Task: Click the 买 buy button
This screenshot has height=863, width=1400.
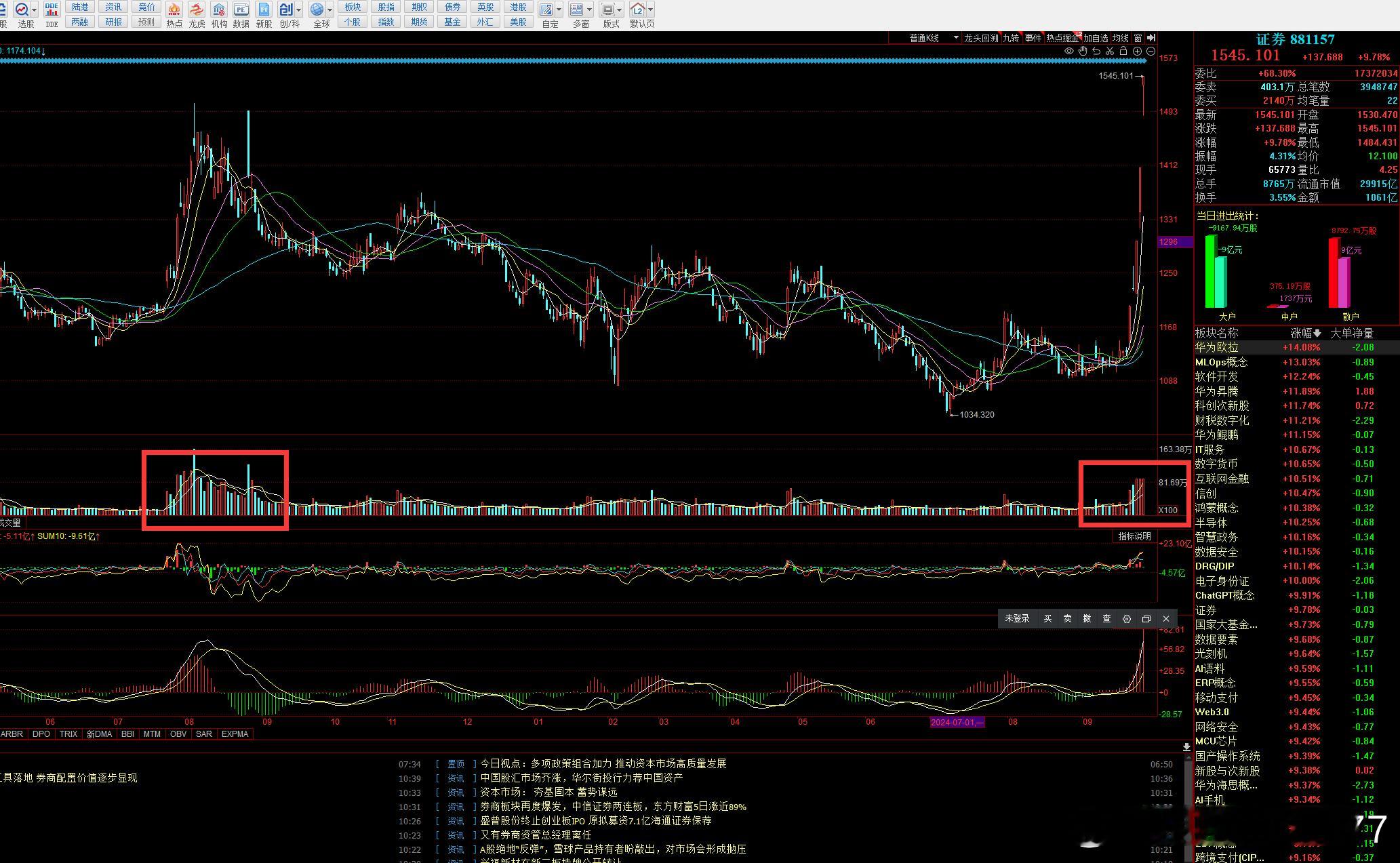Action: (x=1047, y=618)
